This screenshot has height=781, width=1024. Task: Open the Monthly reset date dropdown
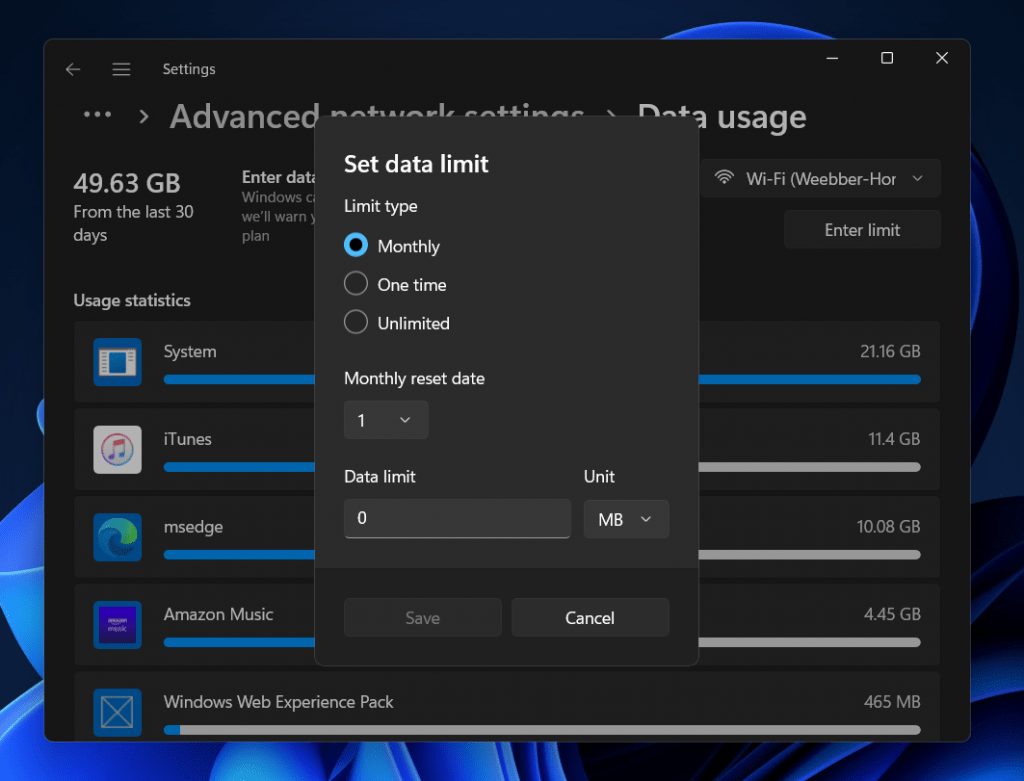point(386,420)
